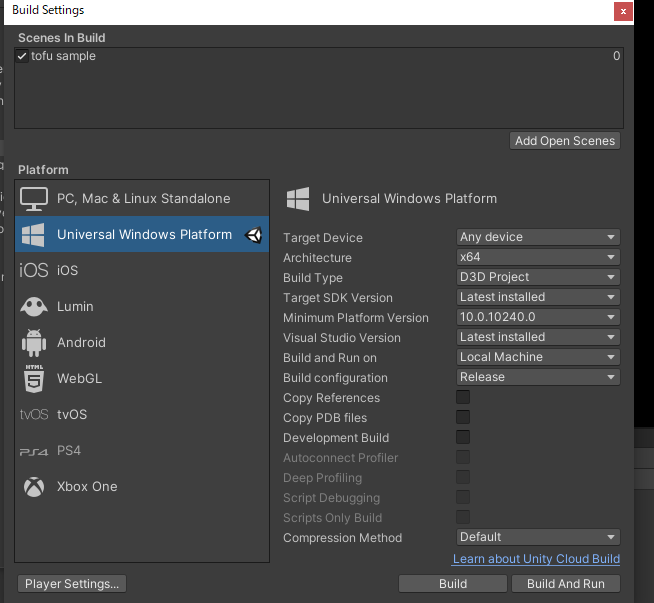Open the Build Type dropdown

[x=538, y=277]
